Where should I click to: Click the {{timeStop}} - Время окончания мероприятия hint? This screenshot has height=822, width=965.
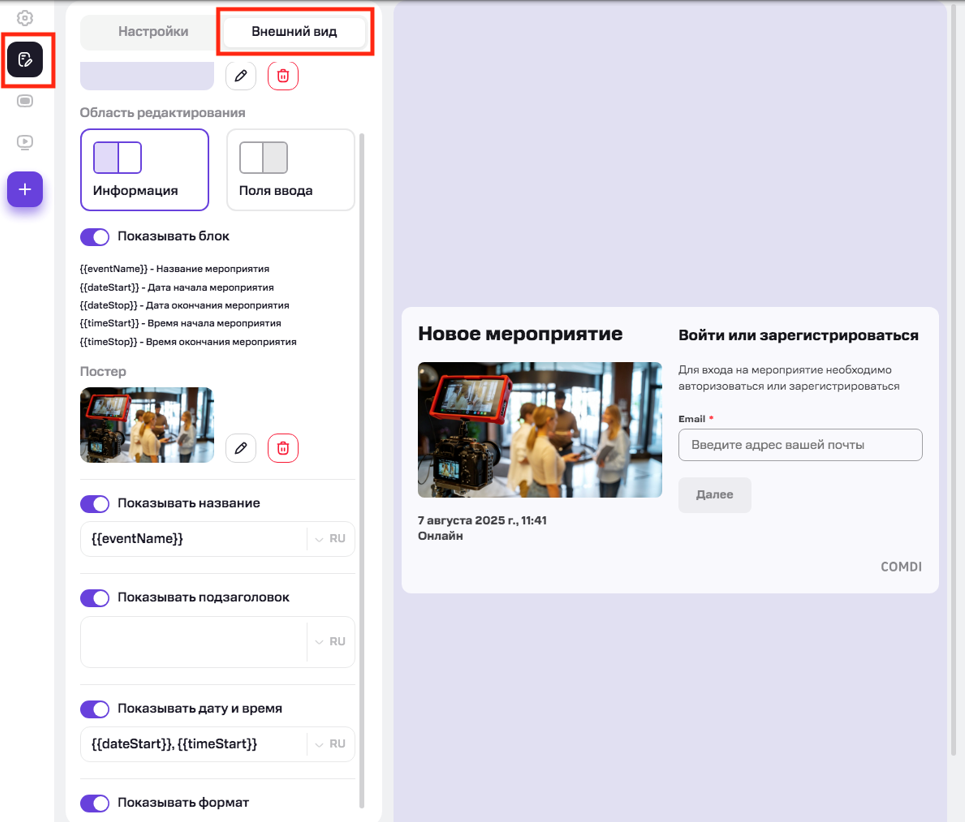coord(188,341)
